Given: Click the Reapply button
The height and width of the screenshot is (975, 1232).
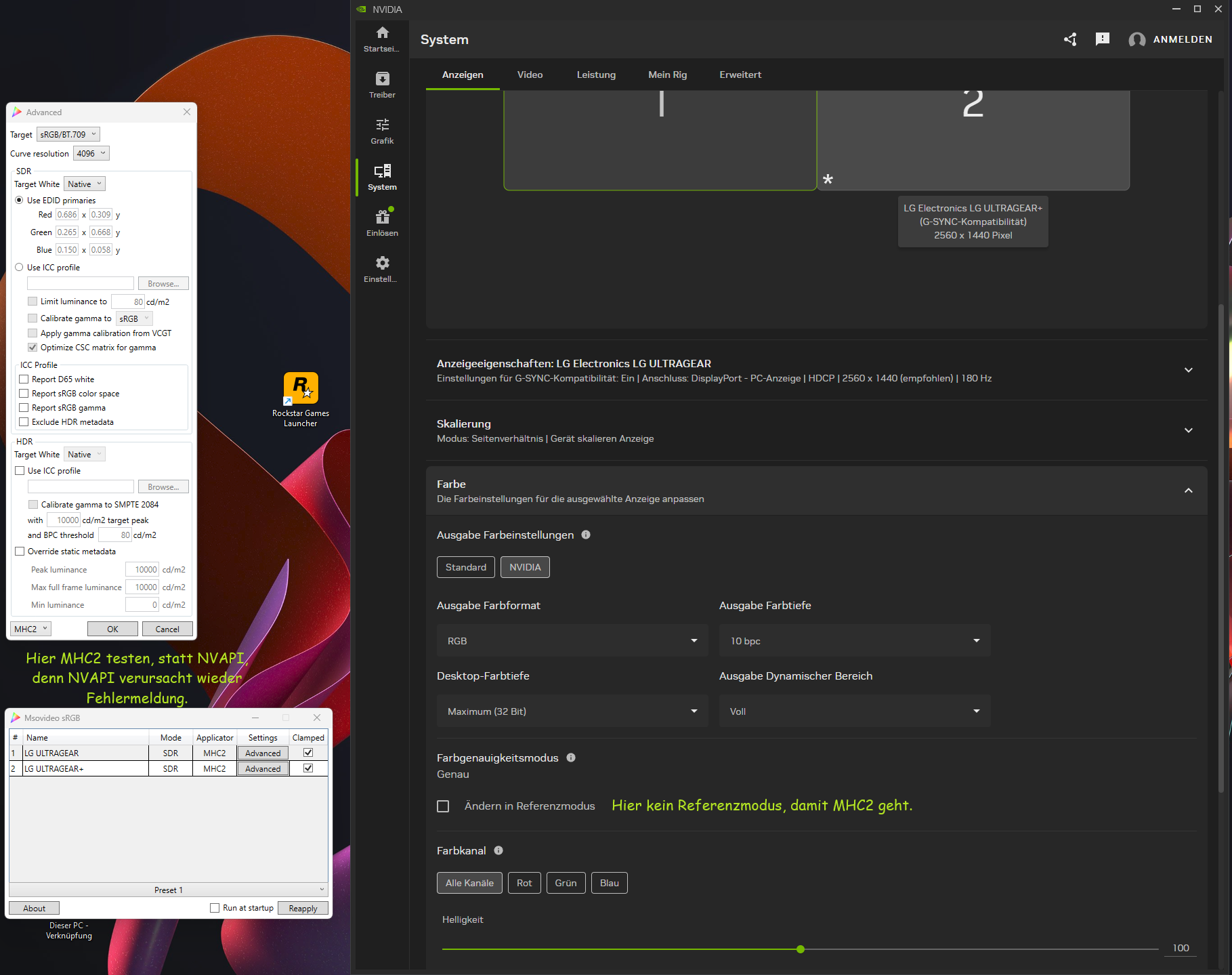Looking at the screenshot, I should pos(303,908).
